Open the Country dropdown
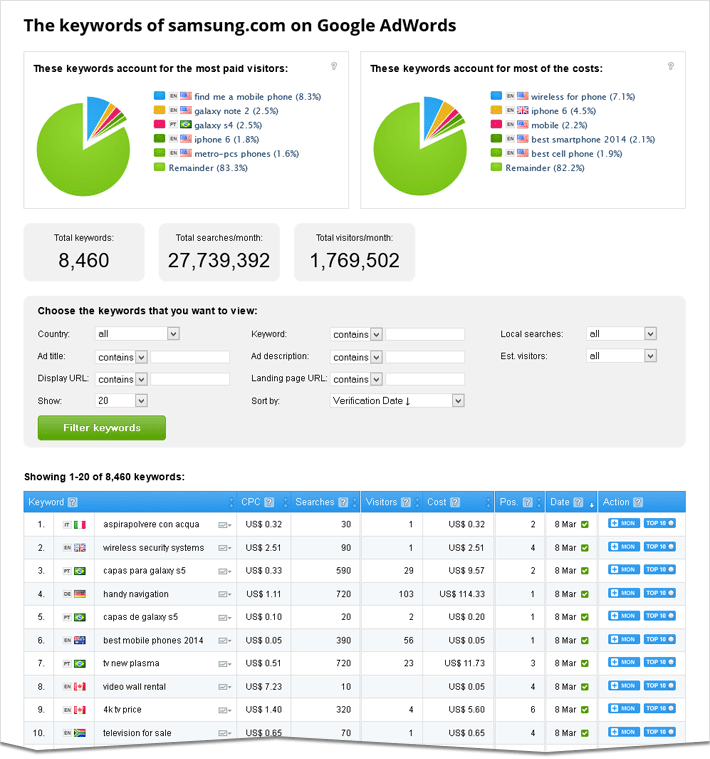 [x=137, y=334]
